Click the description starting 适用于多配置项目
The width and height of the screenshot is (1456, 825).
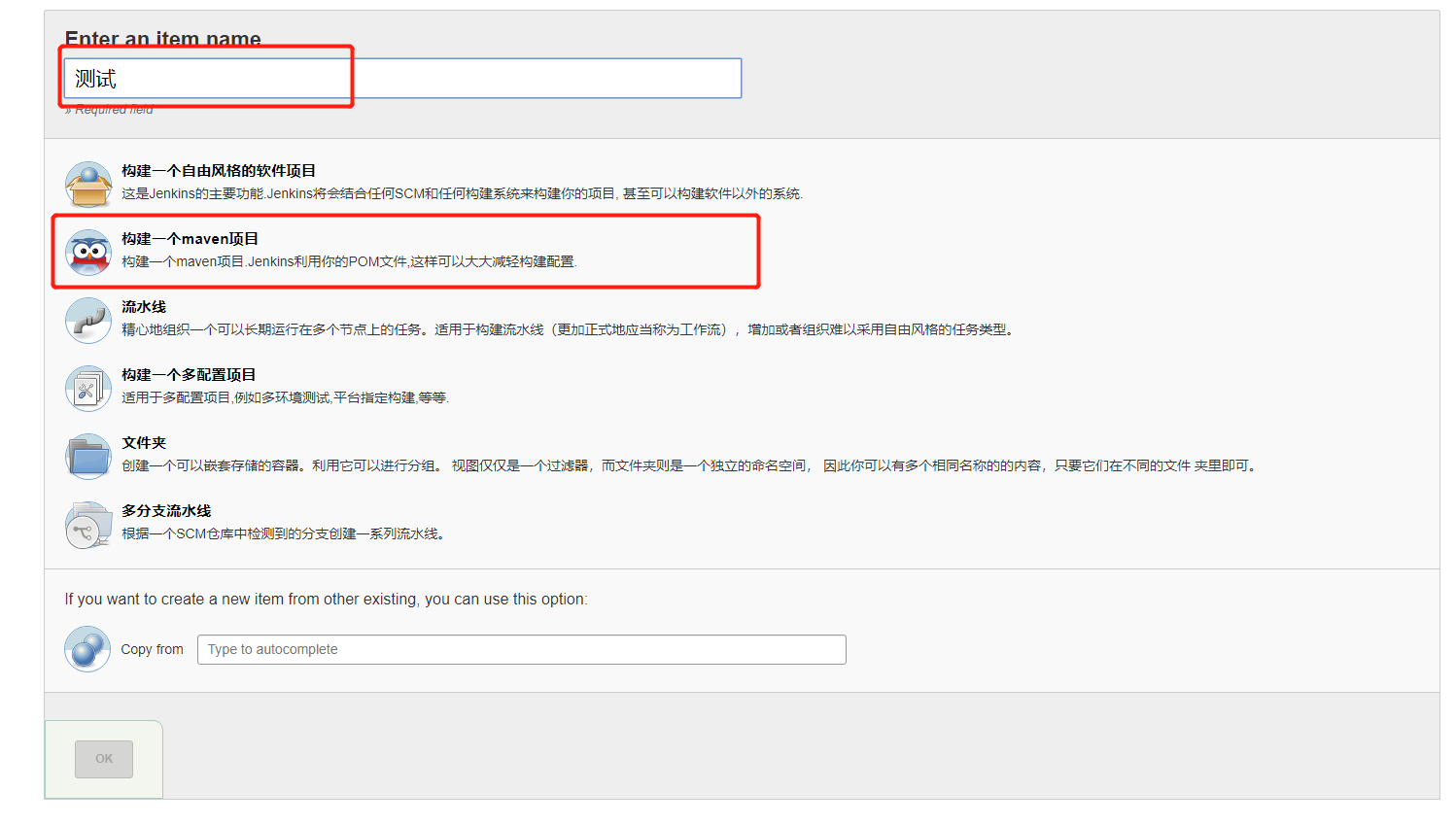pos(286,397)
